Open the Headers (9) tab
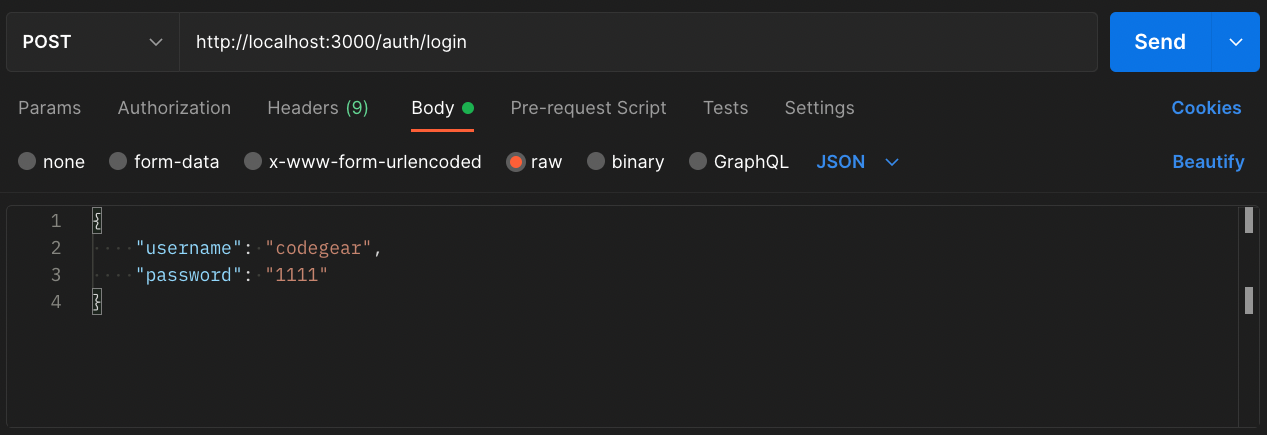1267x435 pixels. [318, 108]
